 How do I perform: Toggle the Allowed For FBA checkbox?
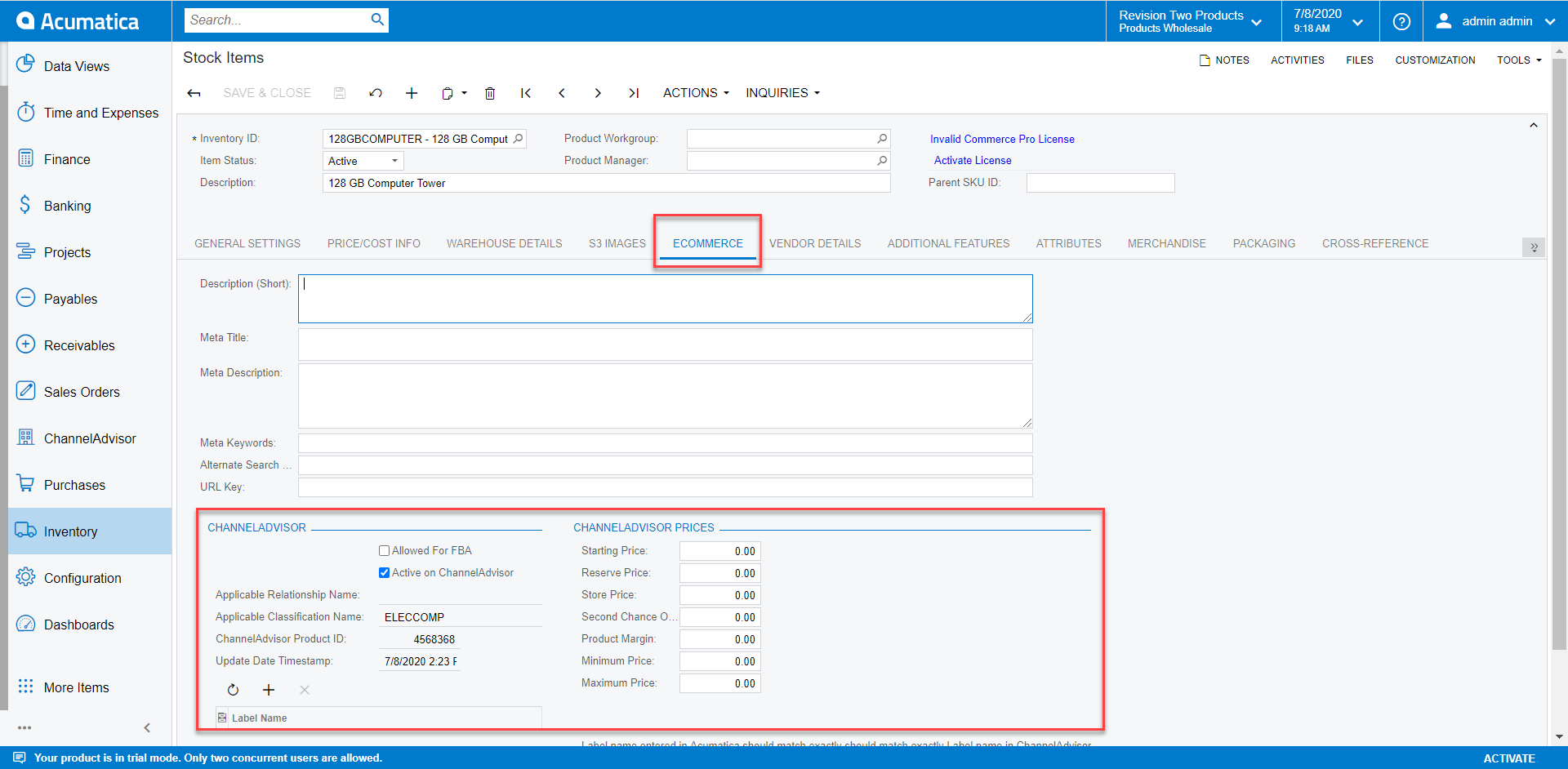tap(384, 551)
